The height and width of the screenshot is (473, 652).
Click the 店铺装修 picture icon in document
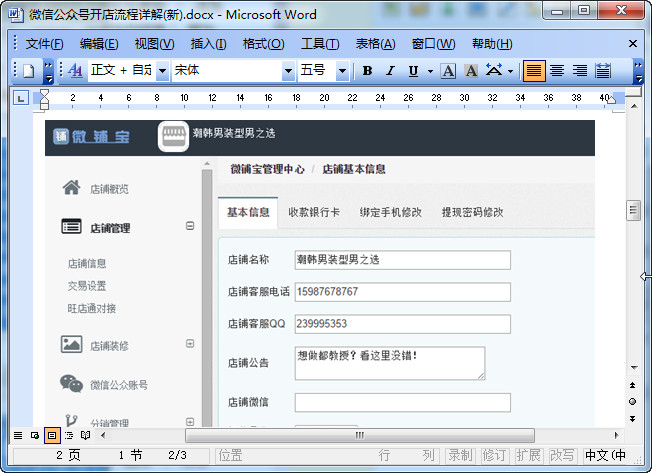(72, 344)
